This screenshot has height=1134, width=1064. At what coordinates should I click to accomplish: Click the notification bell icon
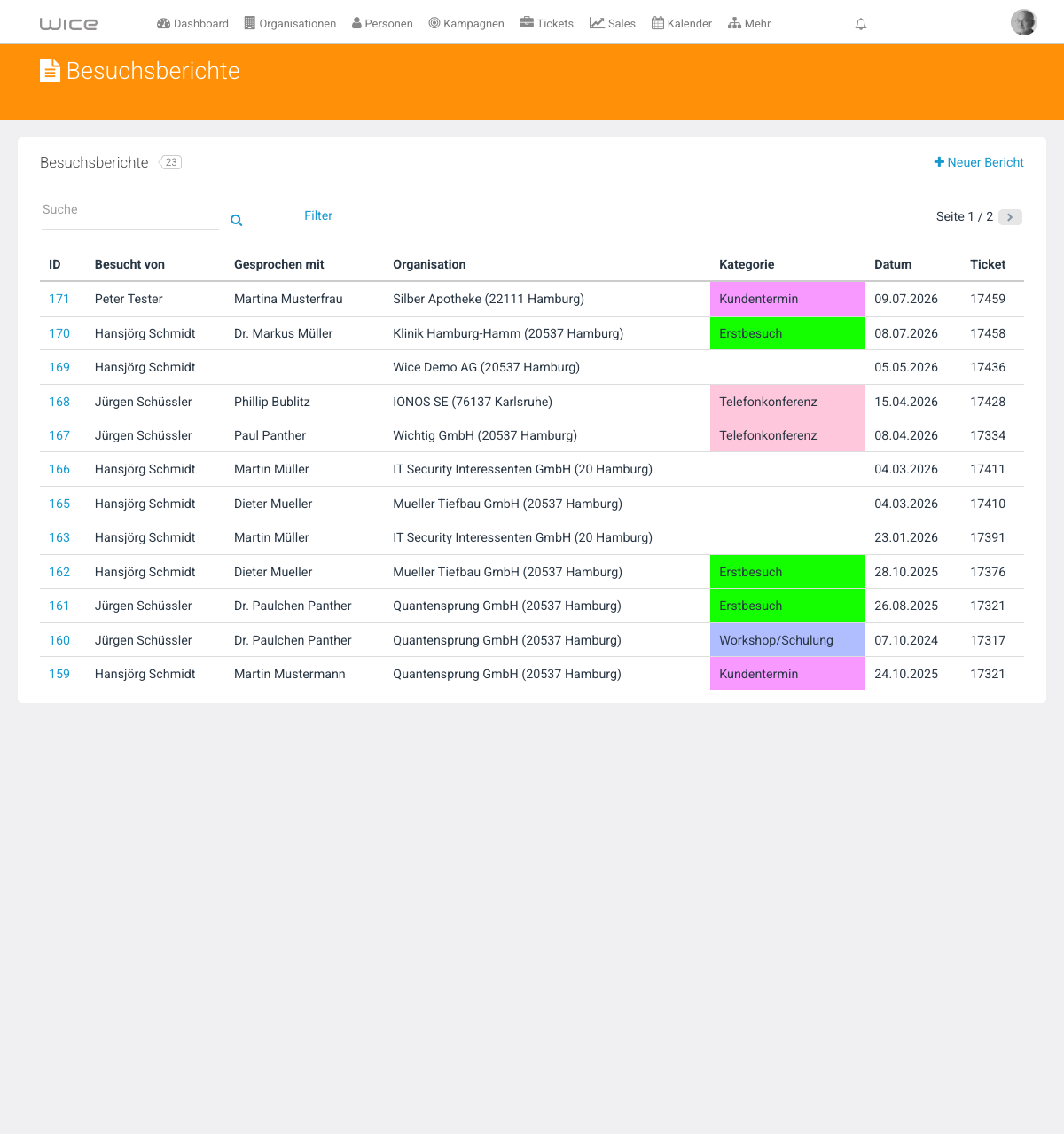click(x=860, y=24)
